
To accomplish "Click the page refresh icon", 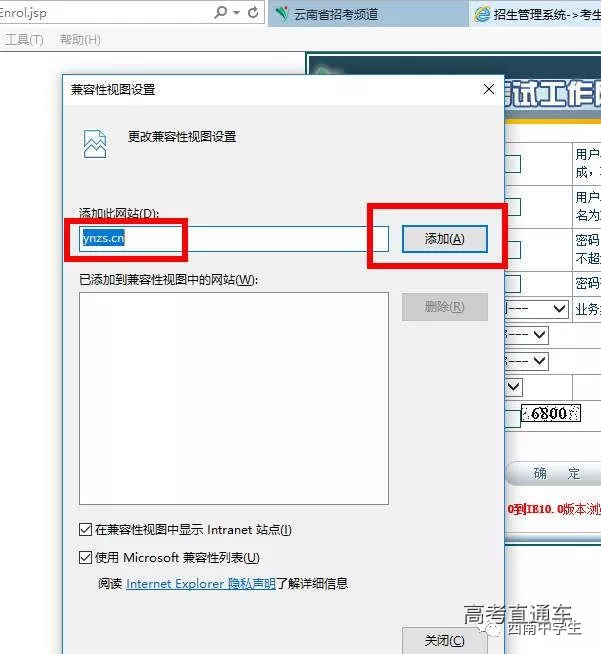I will click(253, 13).
